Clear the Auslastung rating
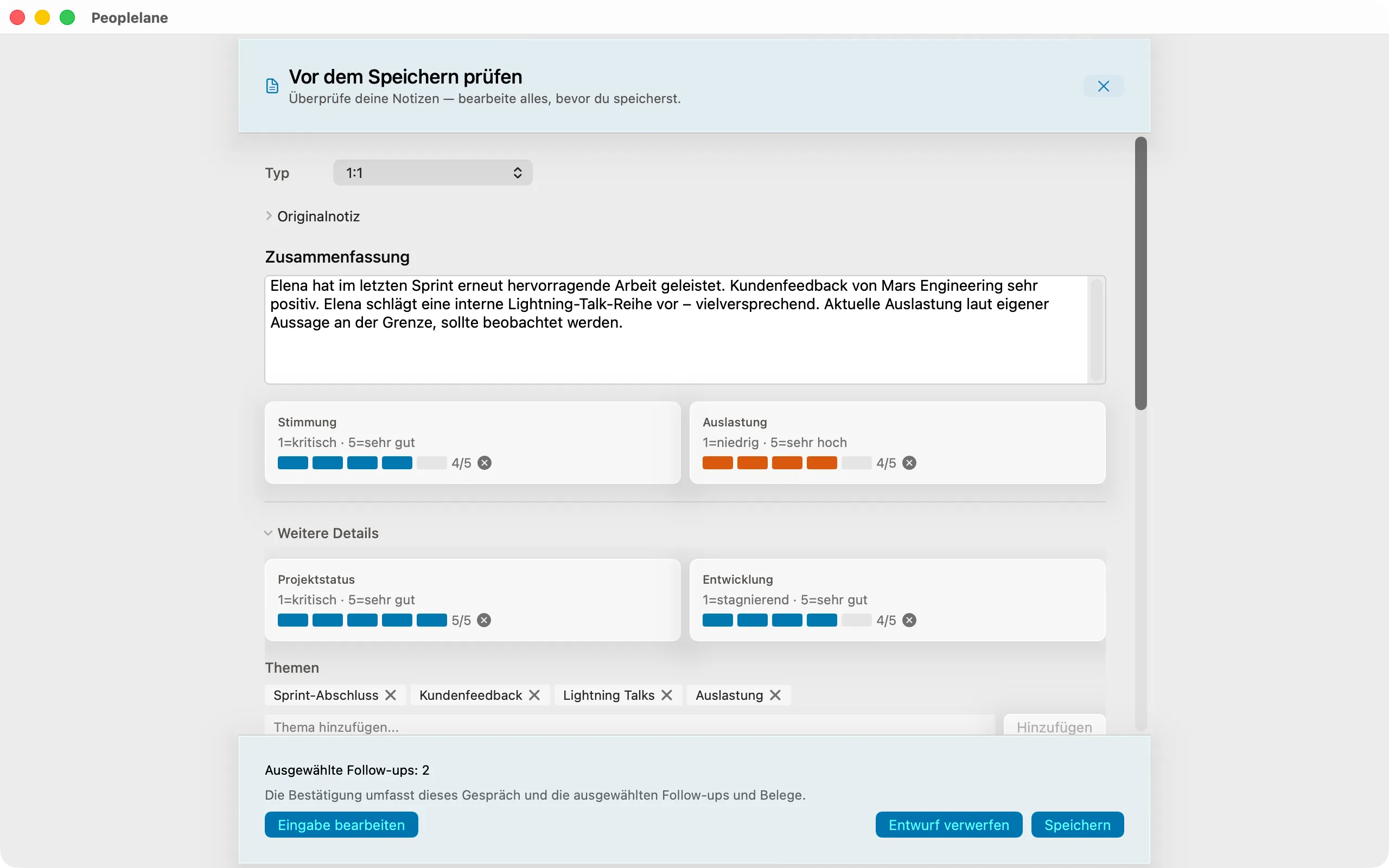The width and height of the screenshot is (1389, 868). point(909,463)
